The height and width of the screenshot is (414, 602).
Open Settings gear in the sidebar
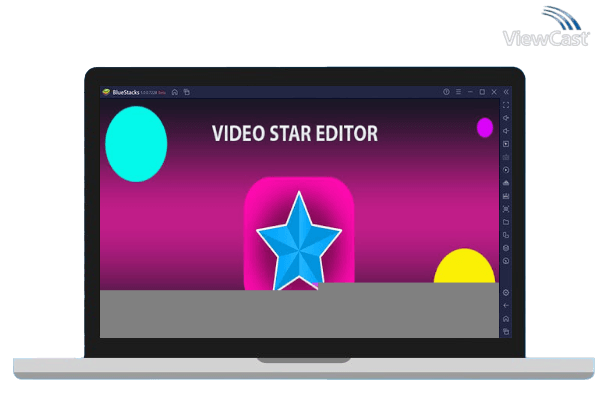point(506,293)
